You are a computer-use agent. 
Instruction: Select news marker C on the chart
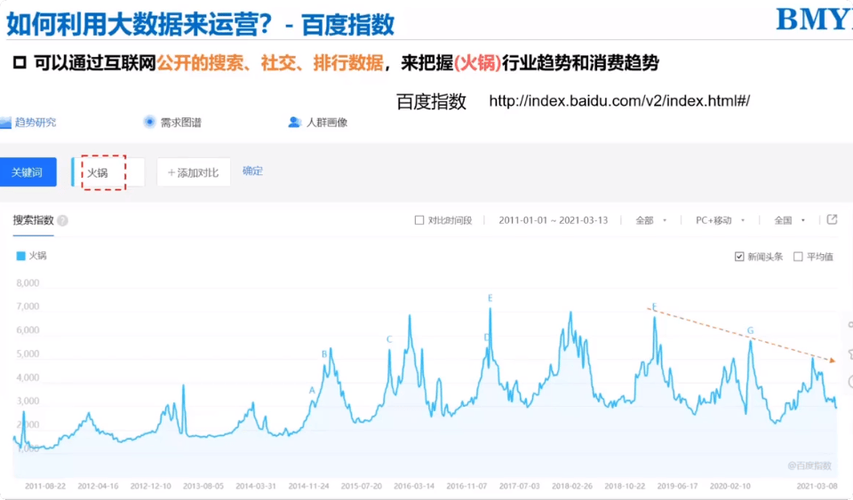389,339
